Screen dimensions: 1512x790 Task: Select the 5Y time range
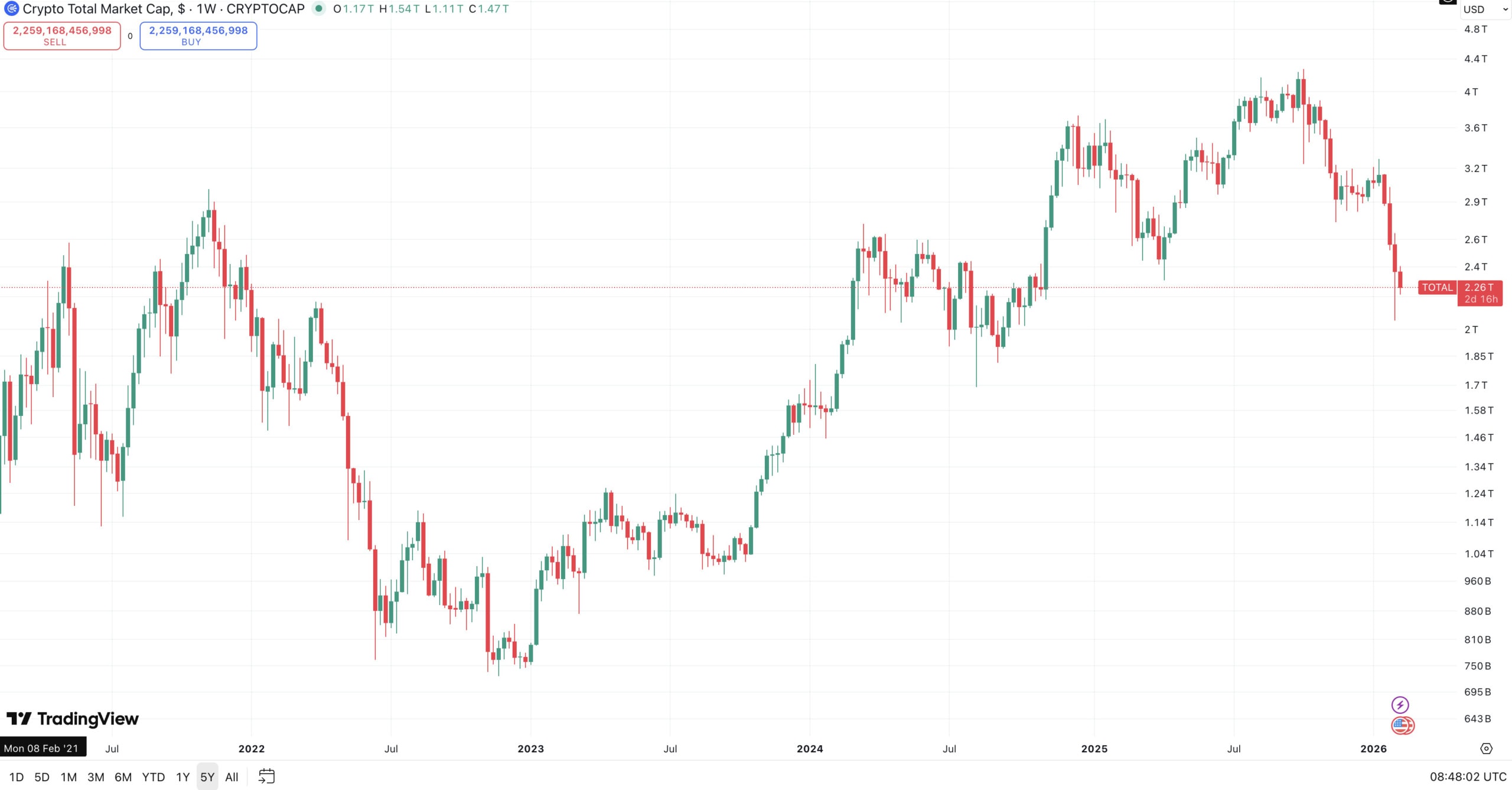[x=207, y=777]
